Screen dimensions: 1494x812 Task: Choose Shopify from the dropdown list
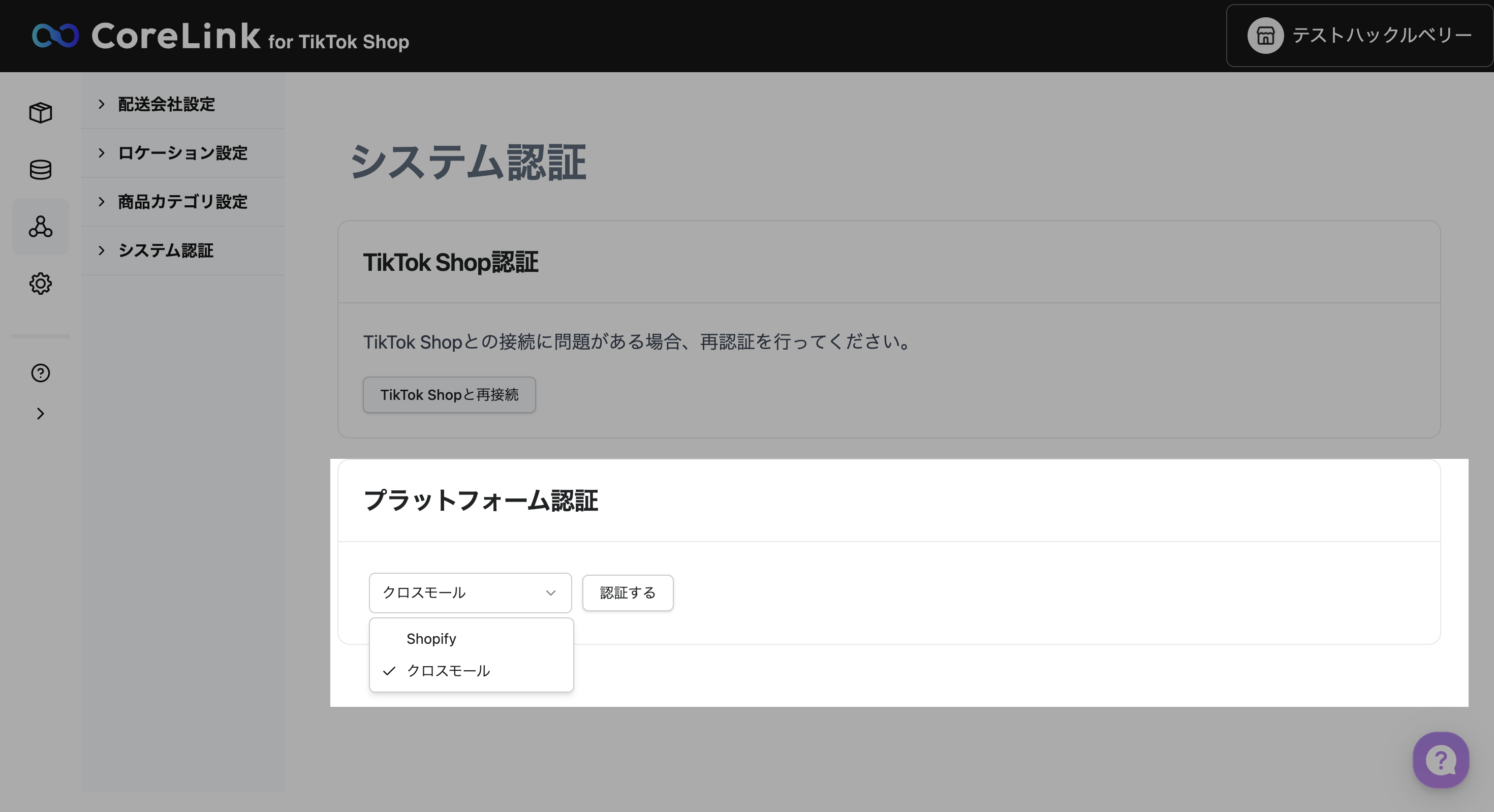coord(431,639)
